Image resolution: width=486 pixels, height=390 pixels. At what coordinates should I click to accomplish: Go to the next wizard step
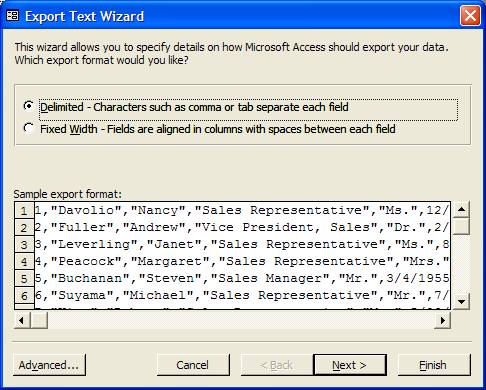click(350, 365)
